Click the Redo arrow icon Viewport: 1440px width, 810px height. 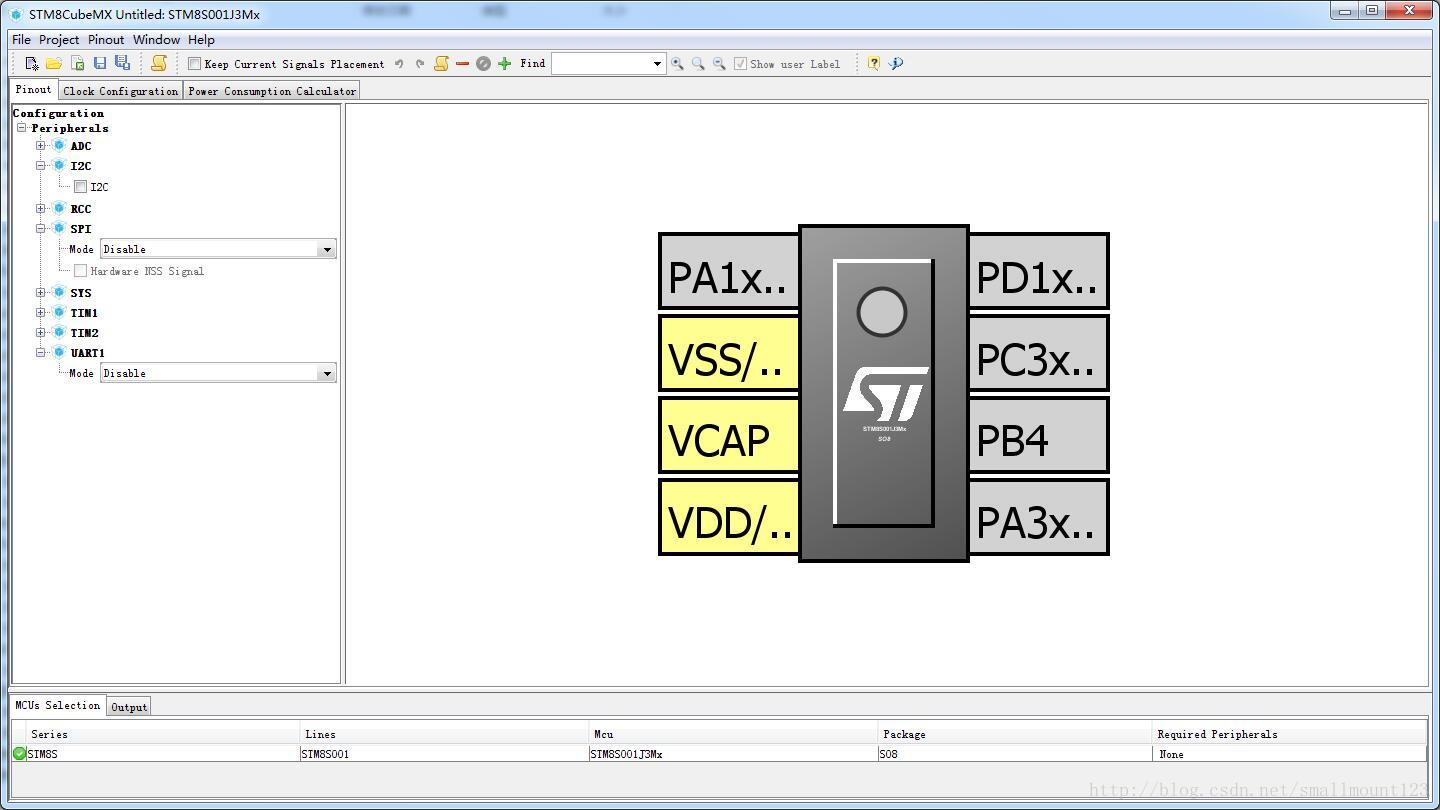(x=420, y=63)
